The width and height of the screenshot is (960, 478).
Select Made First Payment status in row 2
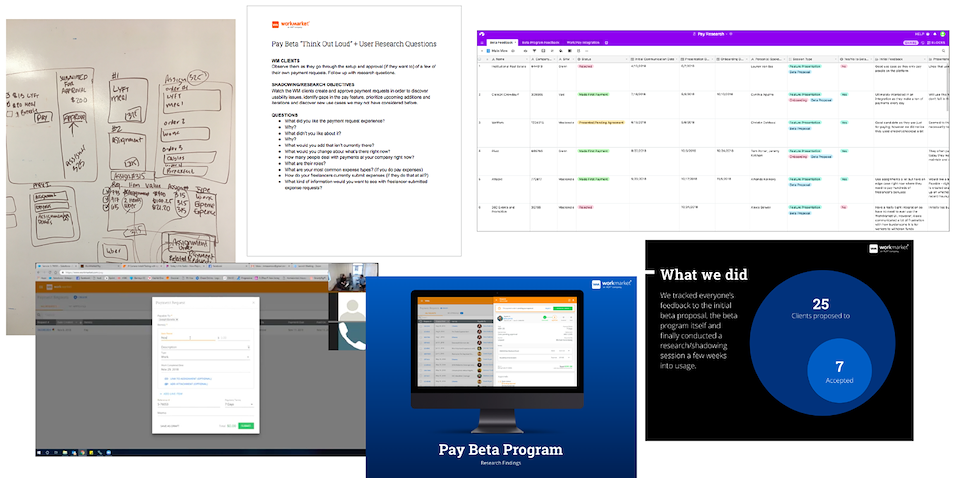(x=592, y=95)
